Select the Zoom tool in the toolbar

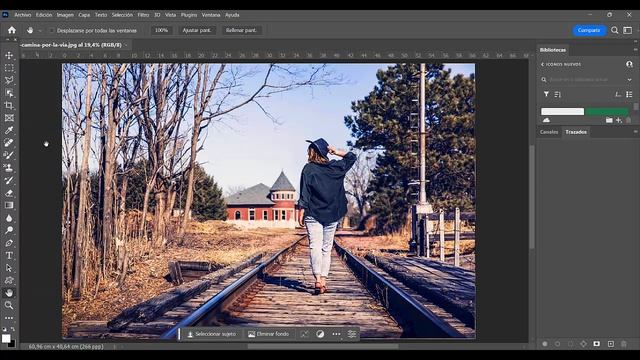click(9, 305)
